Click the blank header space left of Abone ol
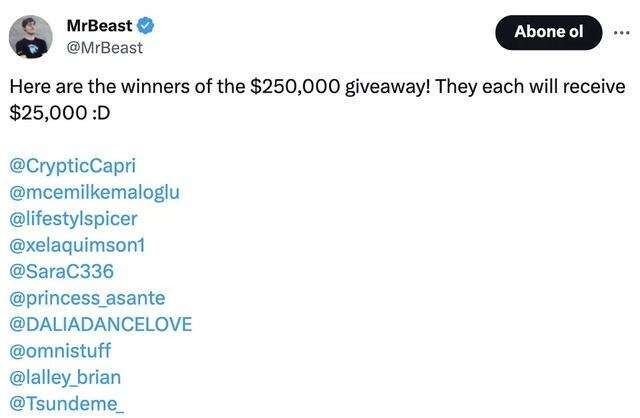The height and width of the screenshot is (418, 640). (x=330, y=35)
